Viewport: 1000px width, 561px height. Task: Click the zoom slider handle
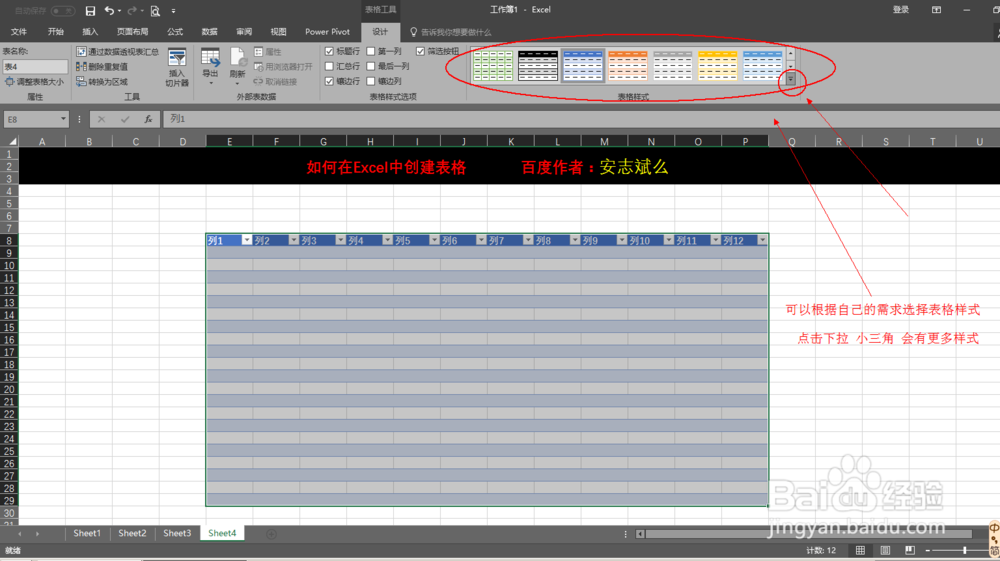coord(965,550)
